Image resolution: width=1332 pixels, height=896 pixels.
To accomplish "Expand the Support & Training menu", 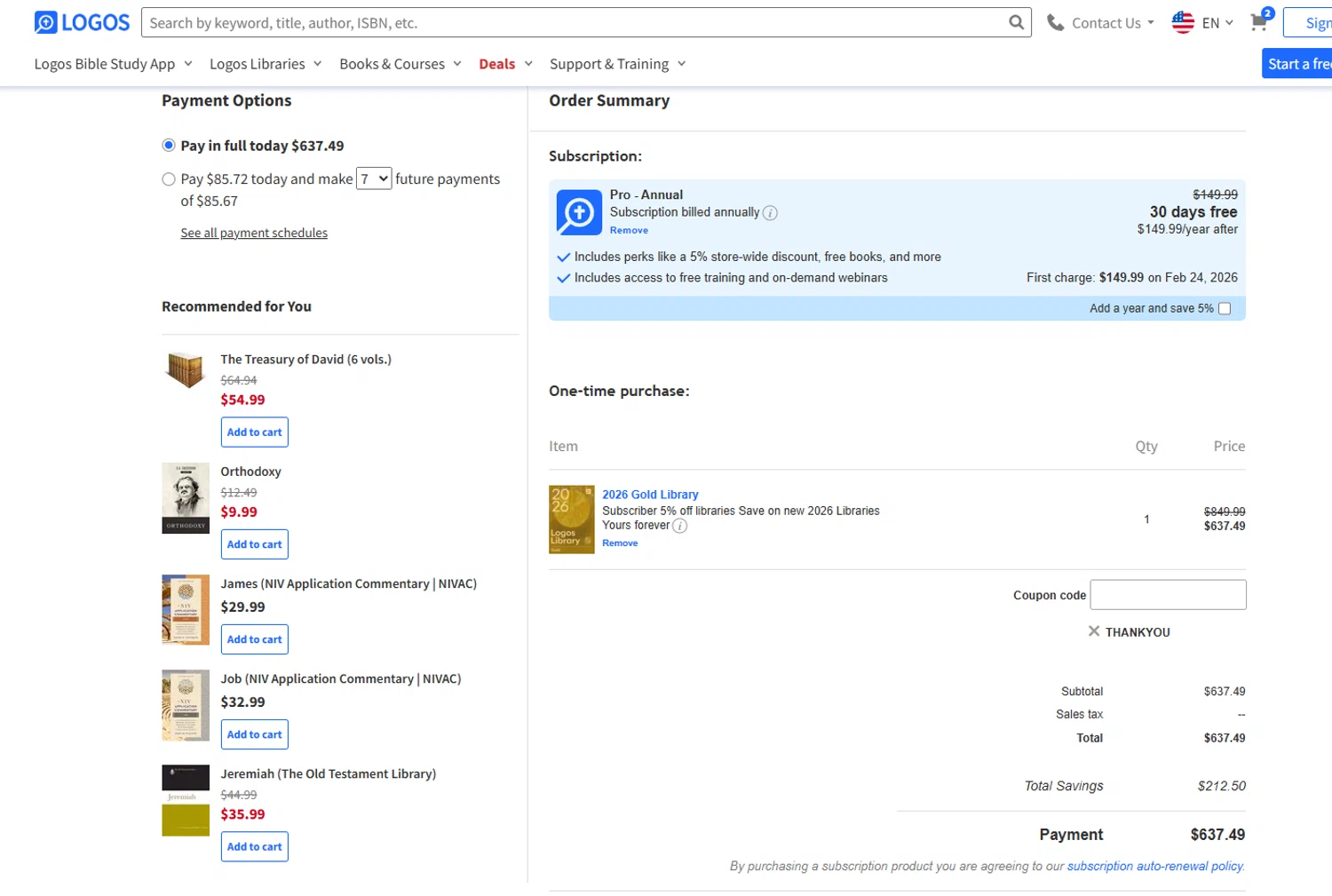I will click(617, 64).
